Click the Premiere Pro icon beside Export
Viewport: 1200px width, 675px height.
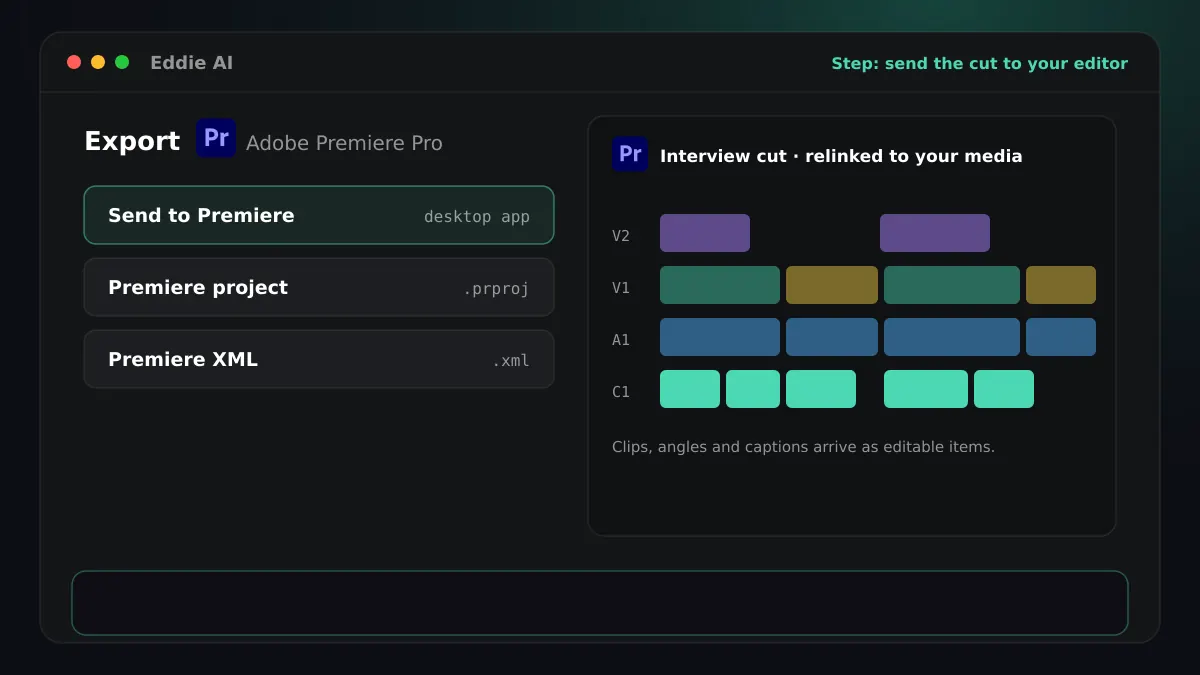tap(216, 138)
